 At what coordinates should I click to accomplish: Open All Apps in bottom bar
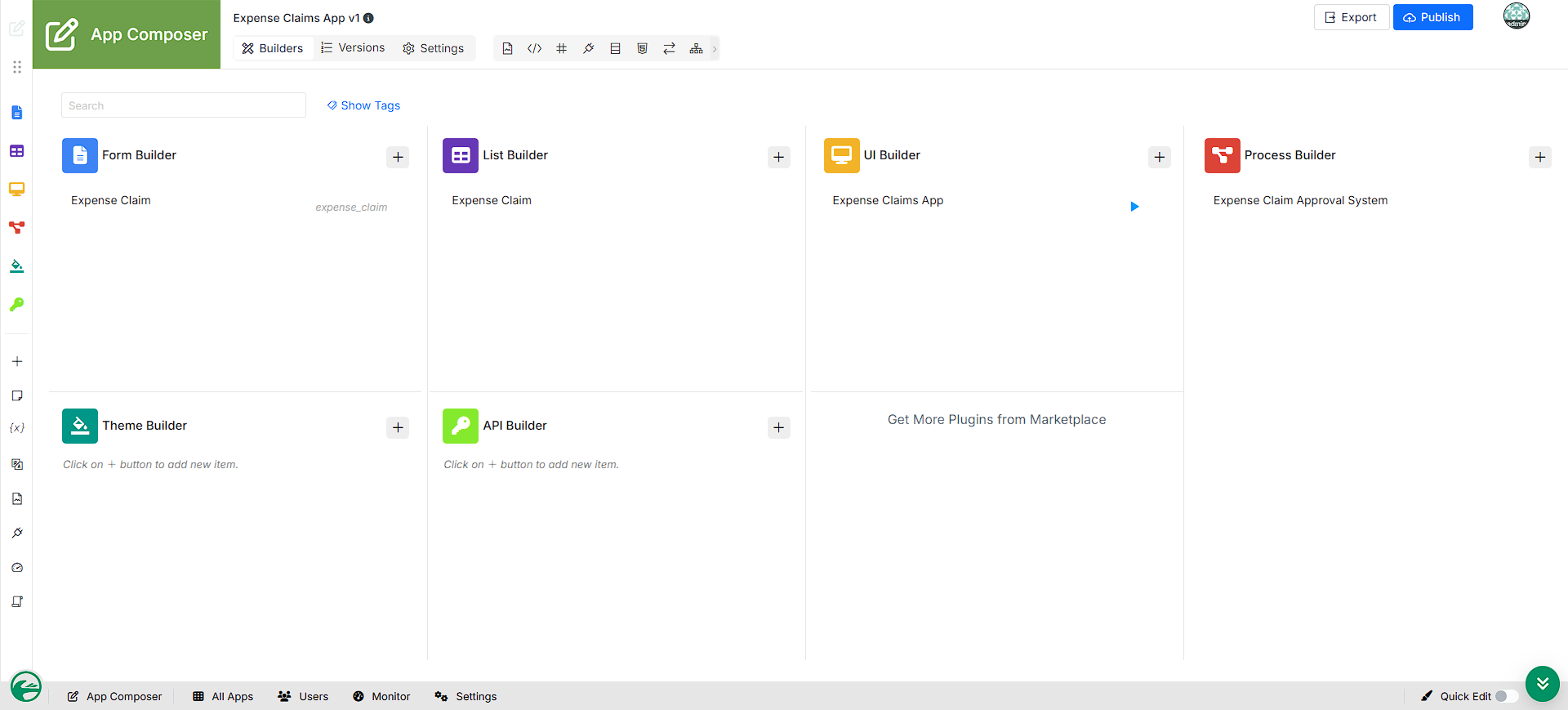coord(223,696)
